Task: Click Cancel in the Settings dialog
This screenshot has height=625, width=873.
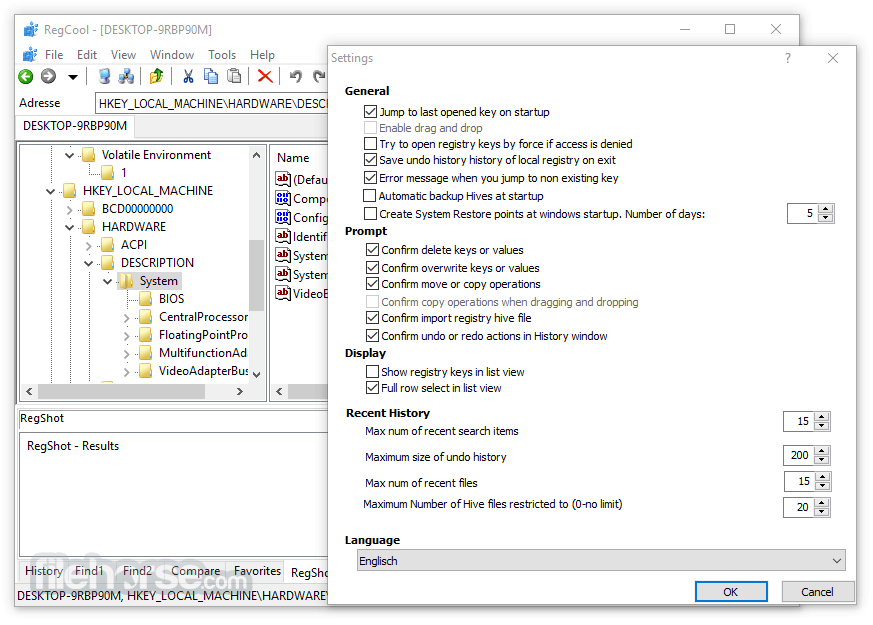Action: pos(817,592)
